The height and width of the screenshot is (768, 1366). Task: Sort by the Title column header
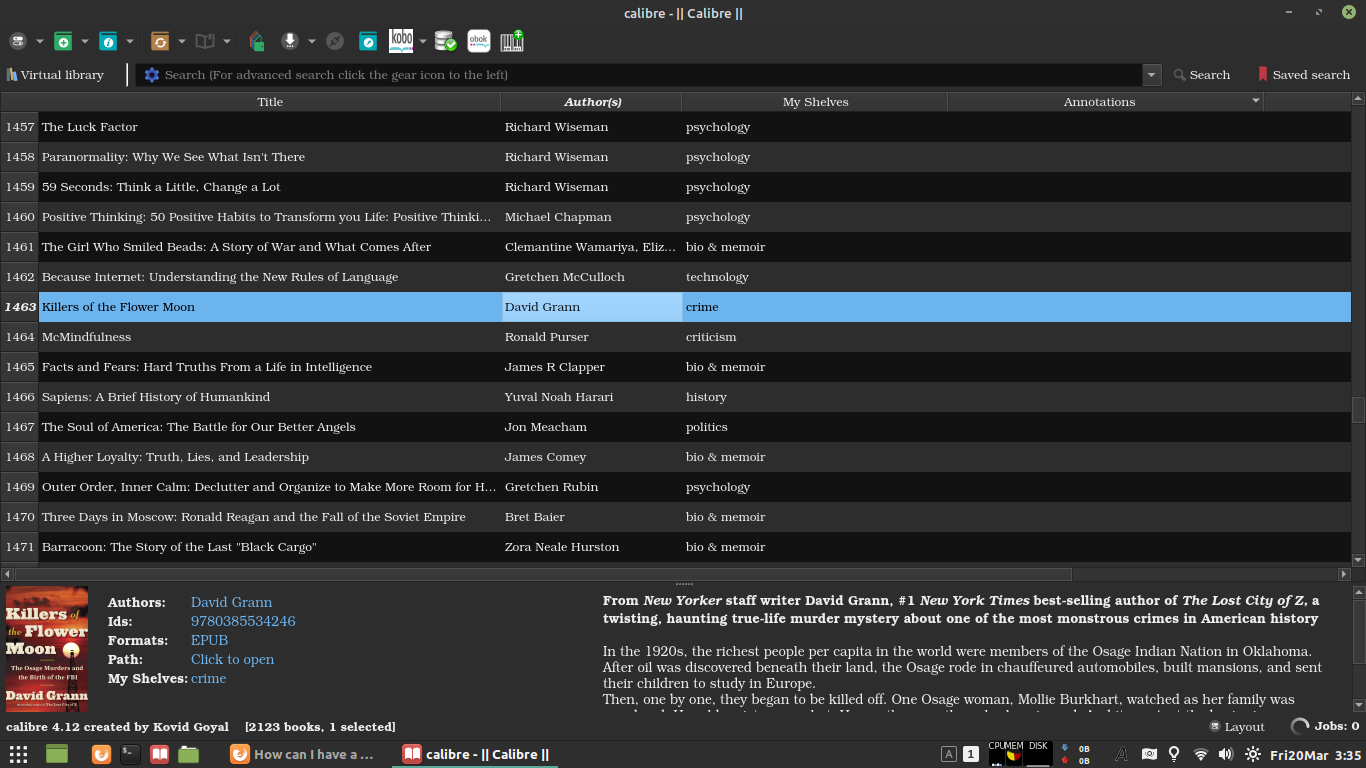(270, 102)
